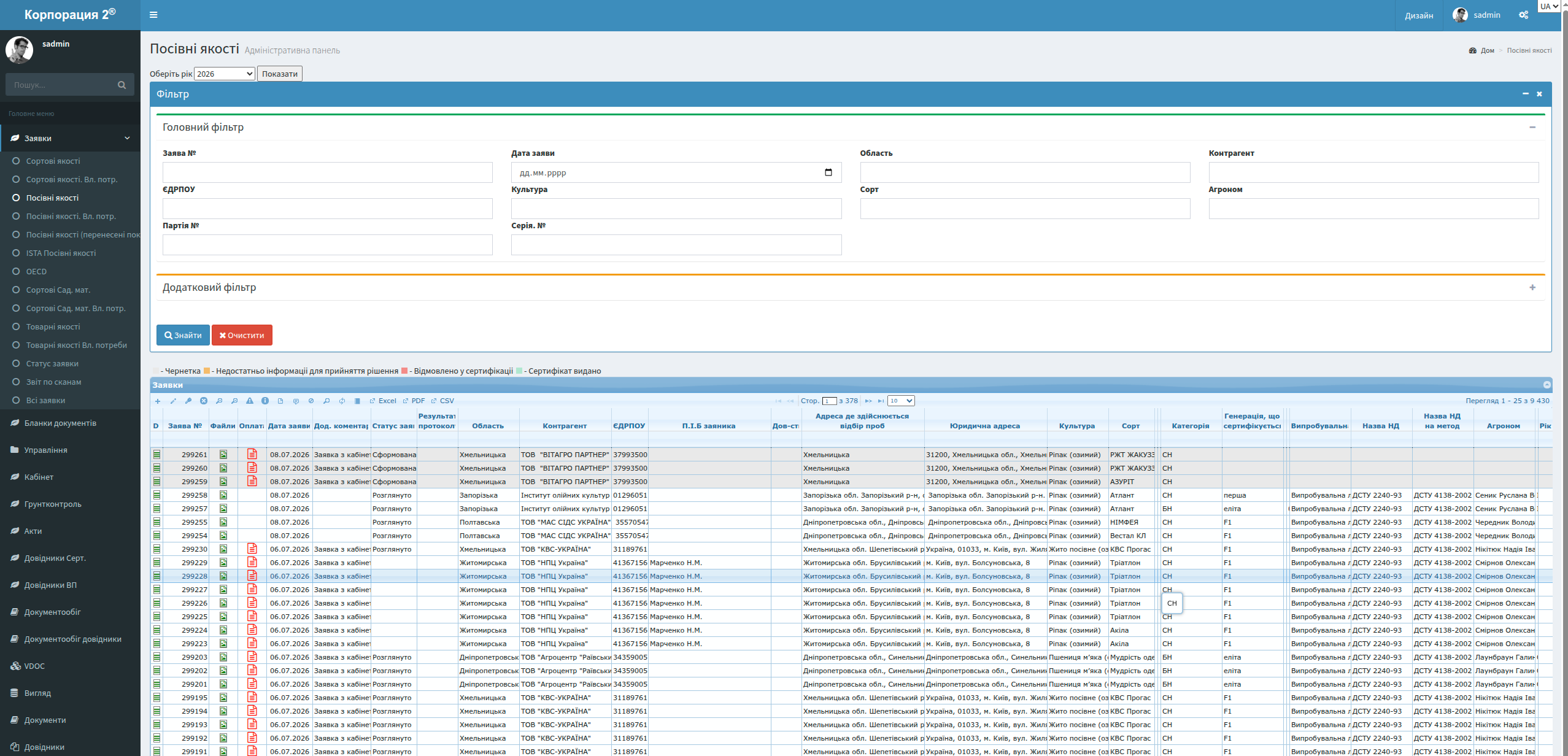The width and height of the screenshot is (1568, 756).
Task: Open the PDF payment icon for request 299261
Action: coord(252,454)
